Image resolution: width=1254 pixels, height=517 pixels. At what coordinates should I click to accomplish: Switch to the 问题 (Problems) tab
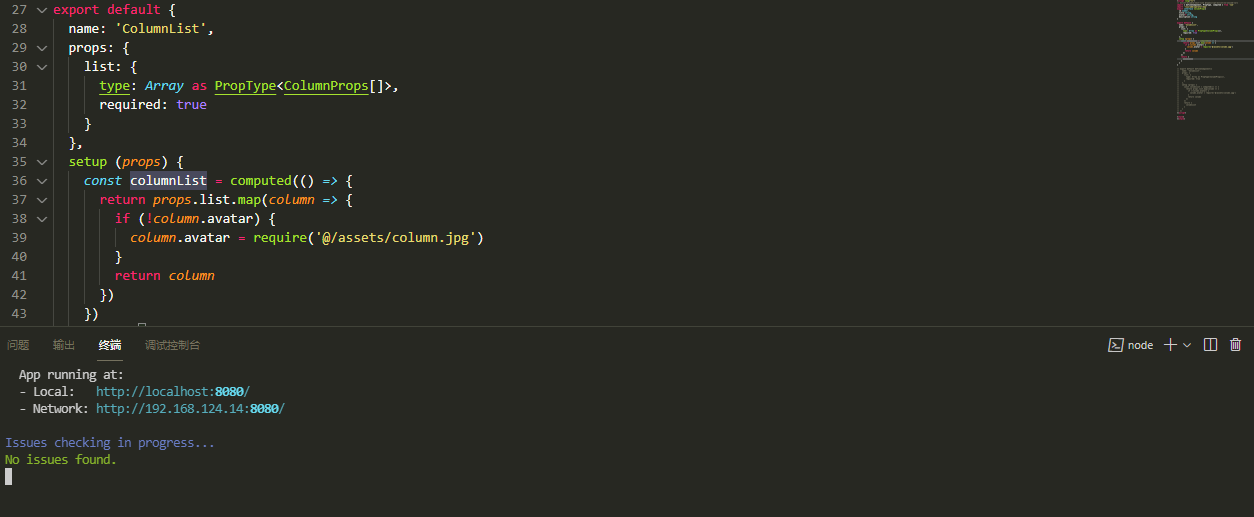18,345
